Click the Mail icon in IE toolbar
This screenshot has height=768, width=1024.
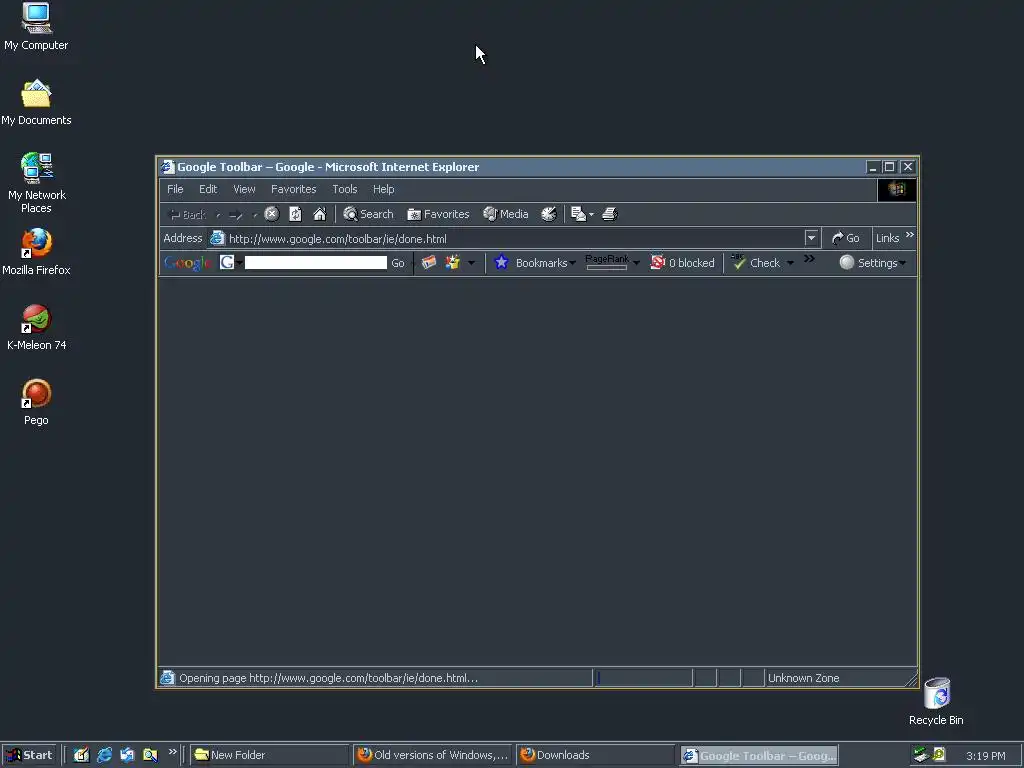(x=578, y=214)
